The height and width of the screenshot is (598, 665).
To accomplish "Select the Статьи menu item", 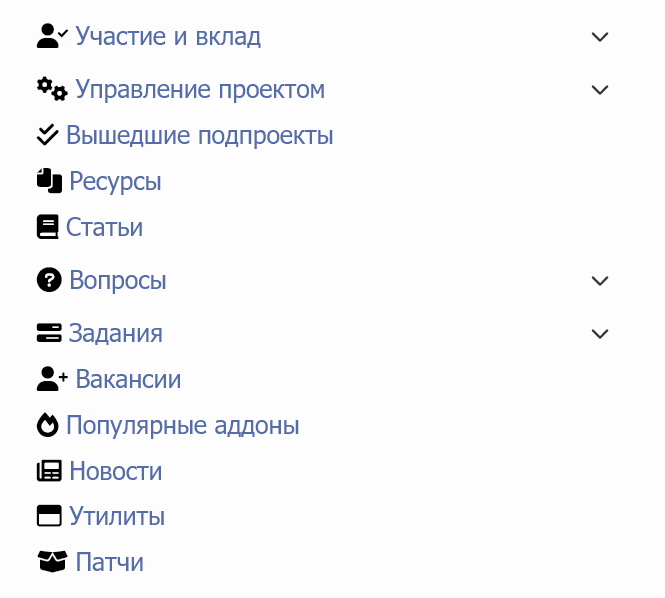I will point(104,227).
